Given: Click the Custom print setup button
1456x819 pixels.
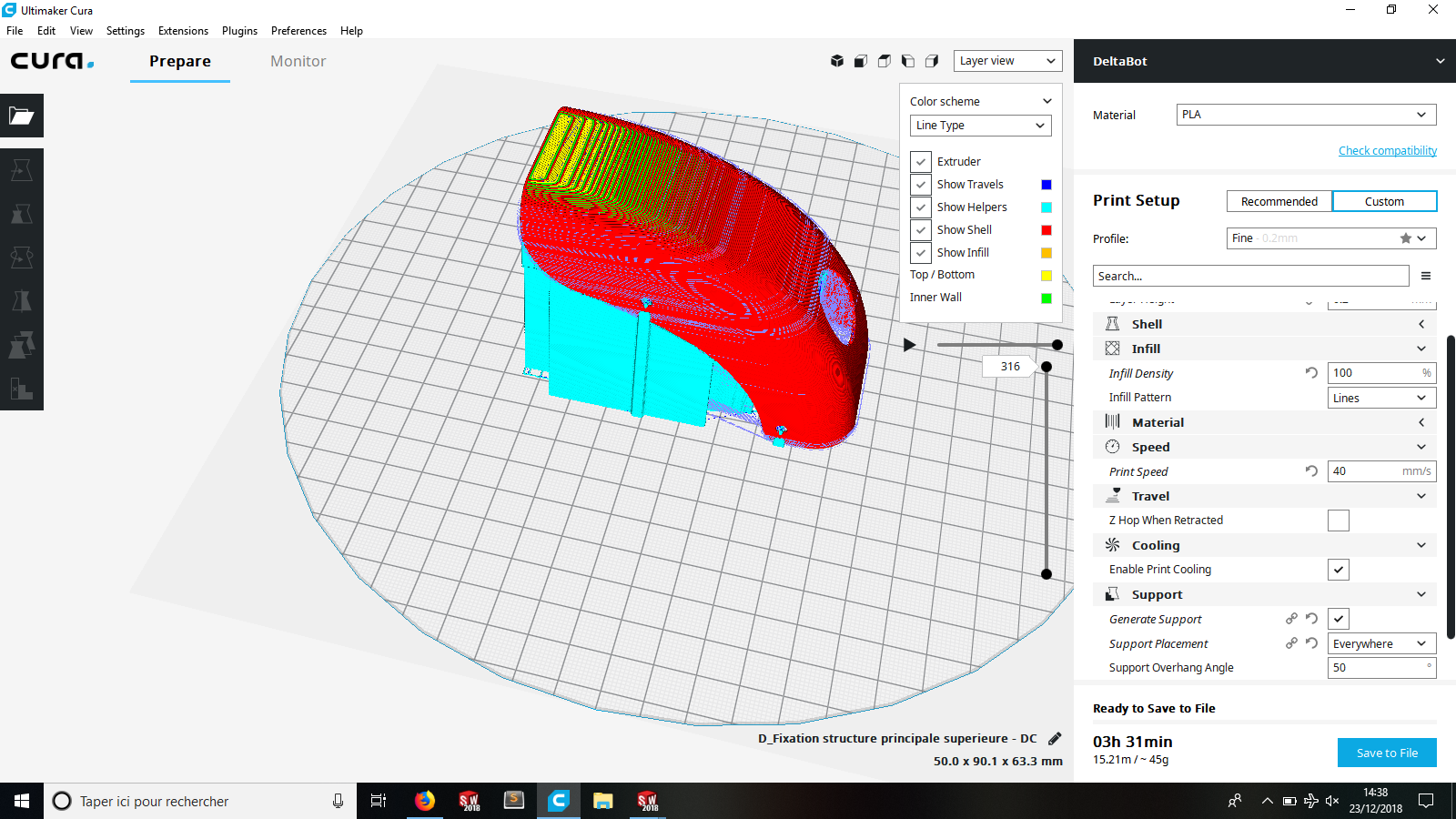Looking at the screenshot, I should 1384,201.
